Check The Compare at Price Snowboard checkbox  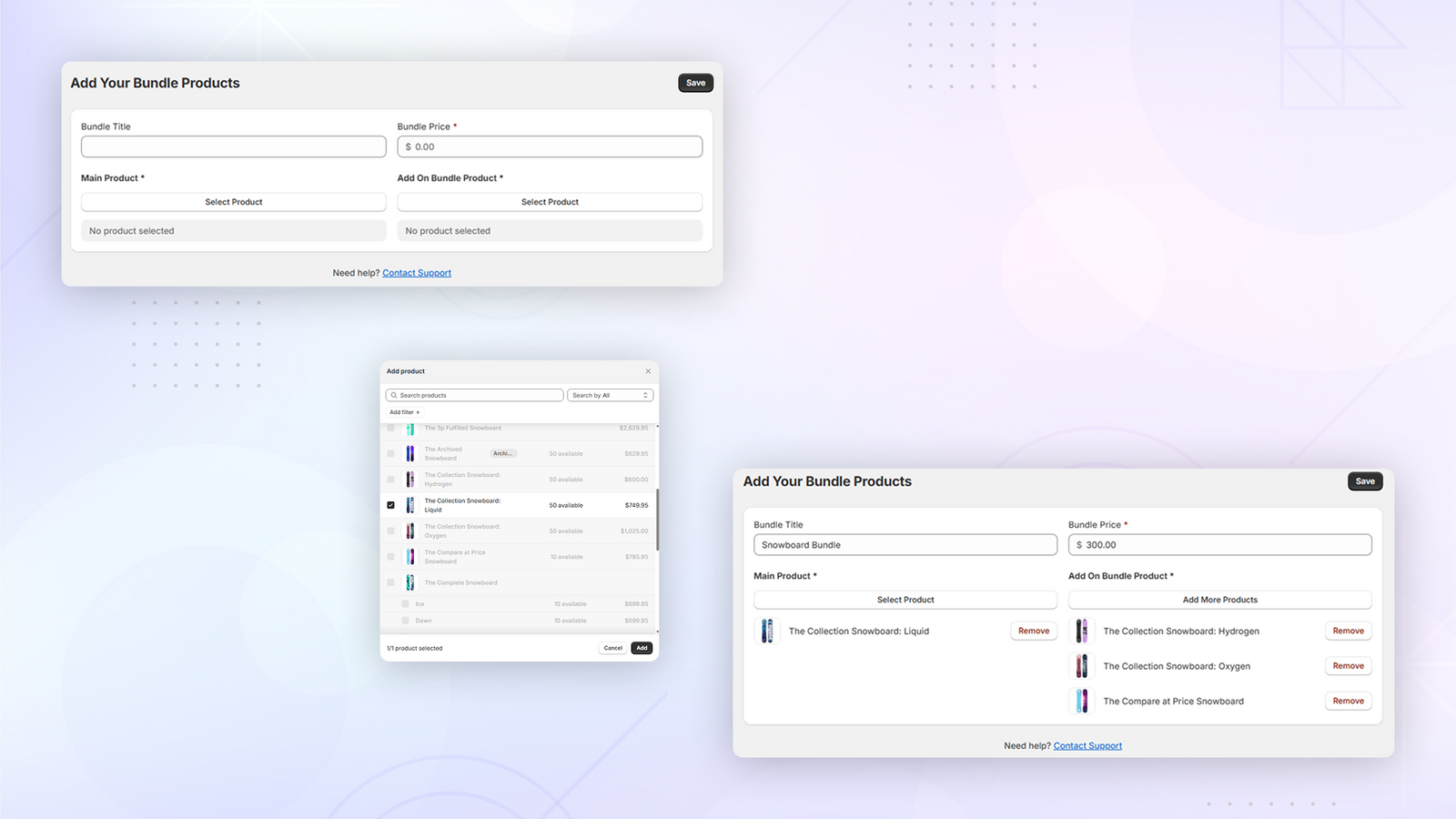click(391, 556)
